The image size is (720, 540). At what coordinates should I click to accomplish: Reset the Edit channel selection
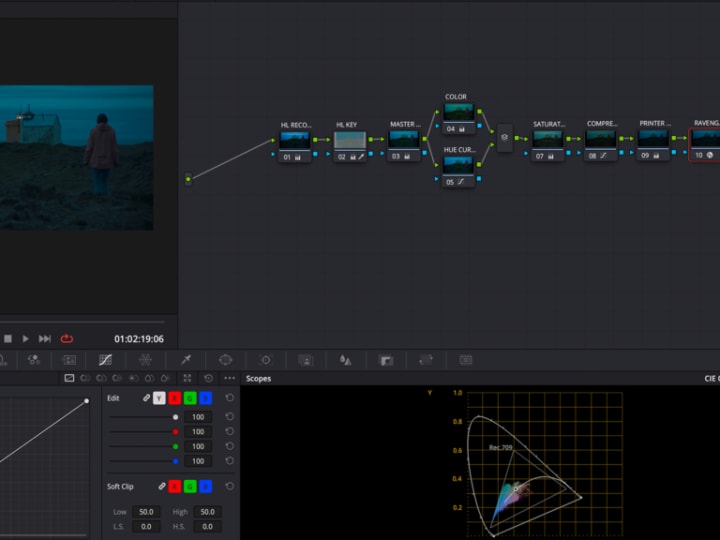(230, 398)
